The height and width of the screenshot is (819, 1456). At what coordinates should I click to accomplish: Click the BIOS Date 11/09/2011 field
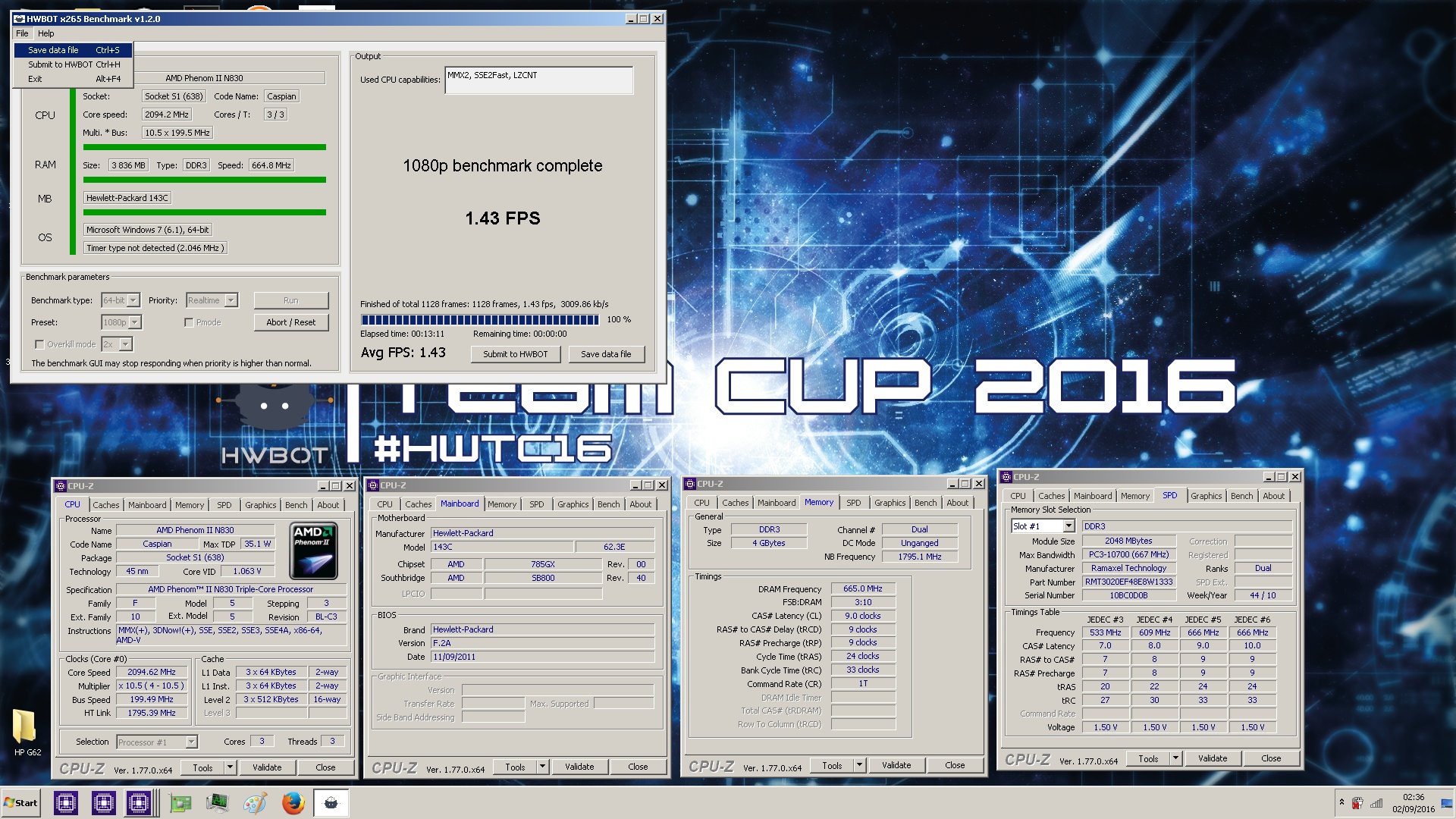tap(543, 657)
